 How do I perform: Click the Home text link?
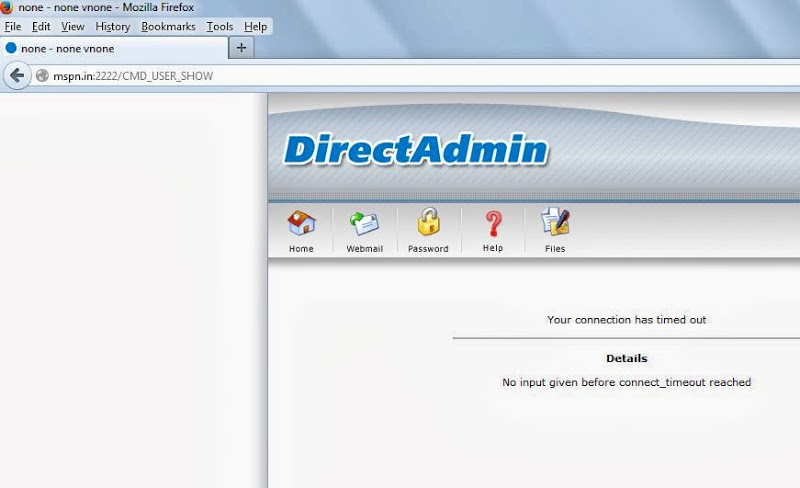coord(301,249)
